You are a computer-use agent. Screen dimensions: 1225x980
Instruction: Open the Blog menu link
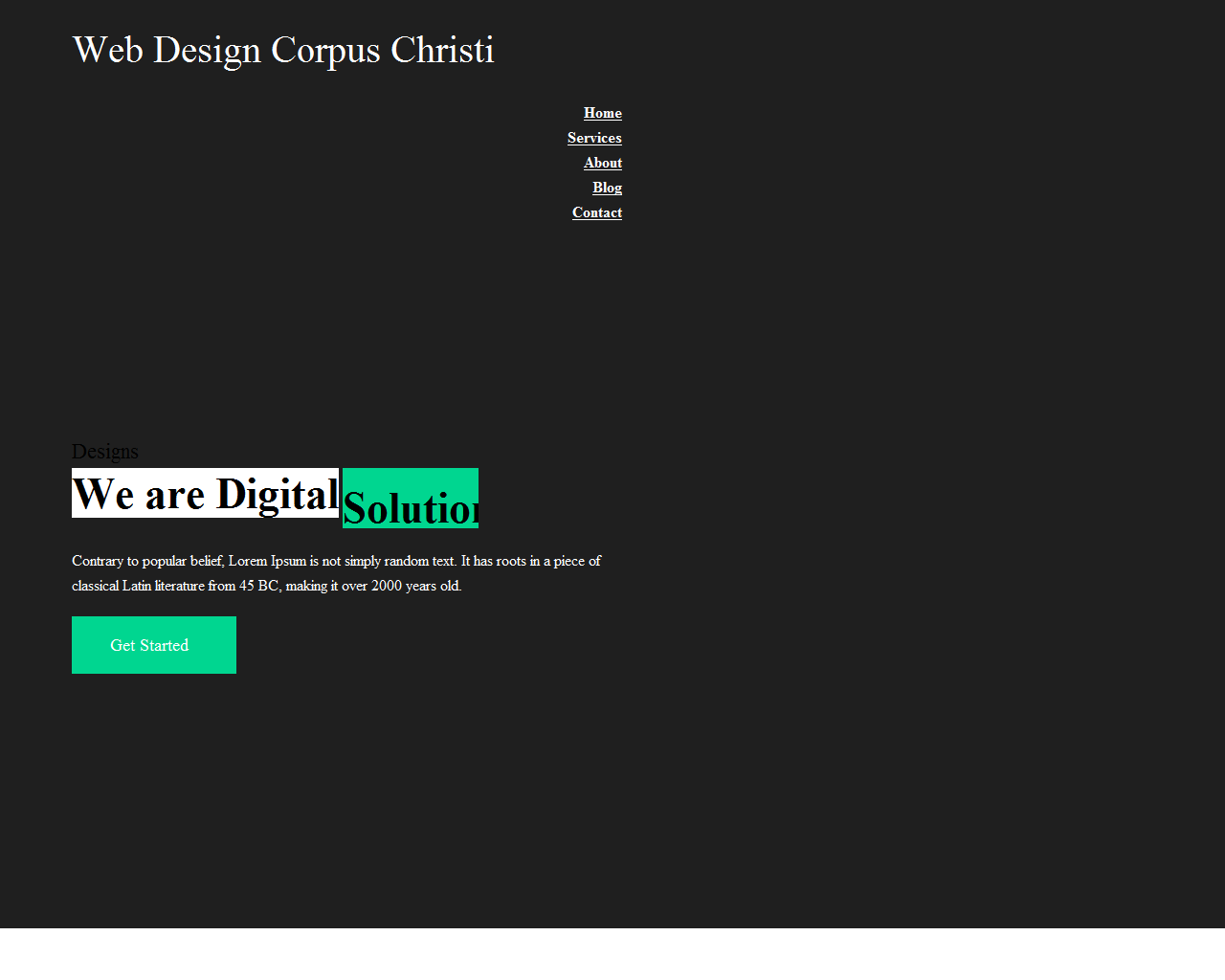pos(607,188)
